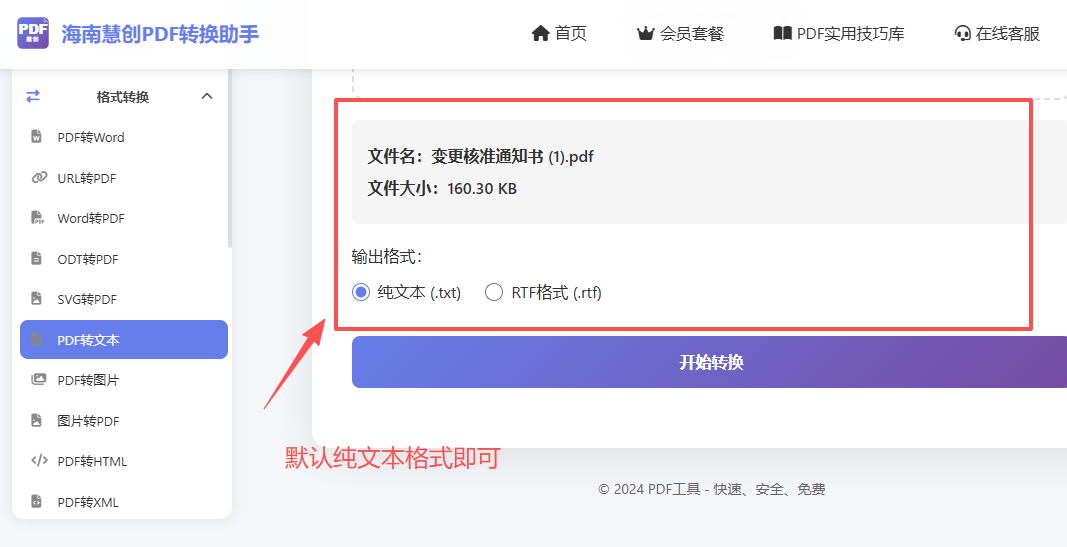Image resolution: width=1067 pixels, height=547 pixels.
Task: Open the 会员套餐 navigation item
Action: coord(680,33)
